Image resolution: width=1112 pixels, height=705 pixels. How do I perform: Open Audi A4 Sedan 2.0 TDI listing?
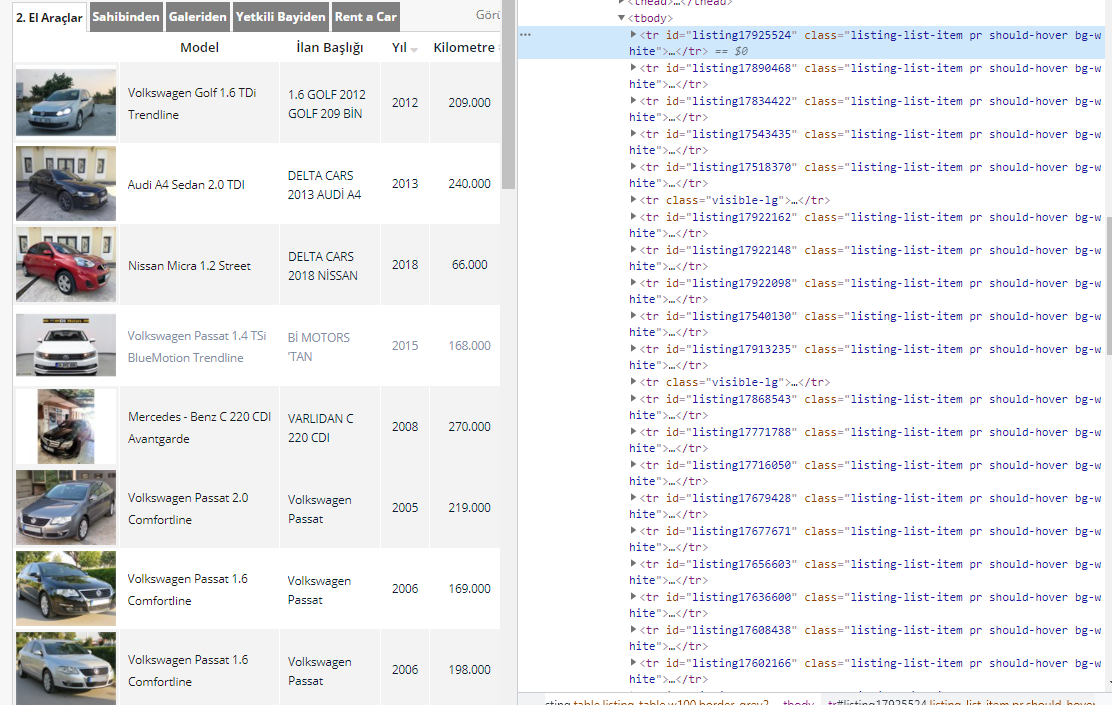pyautogui.click(x=186, y=184)
